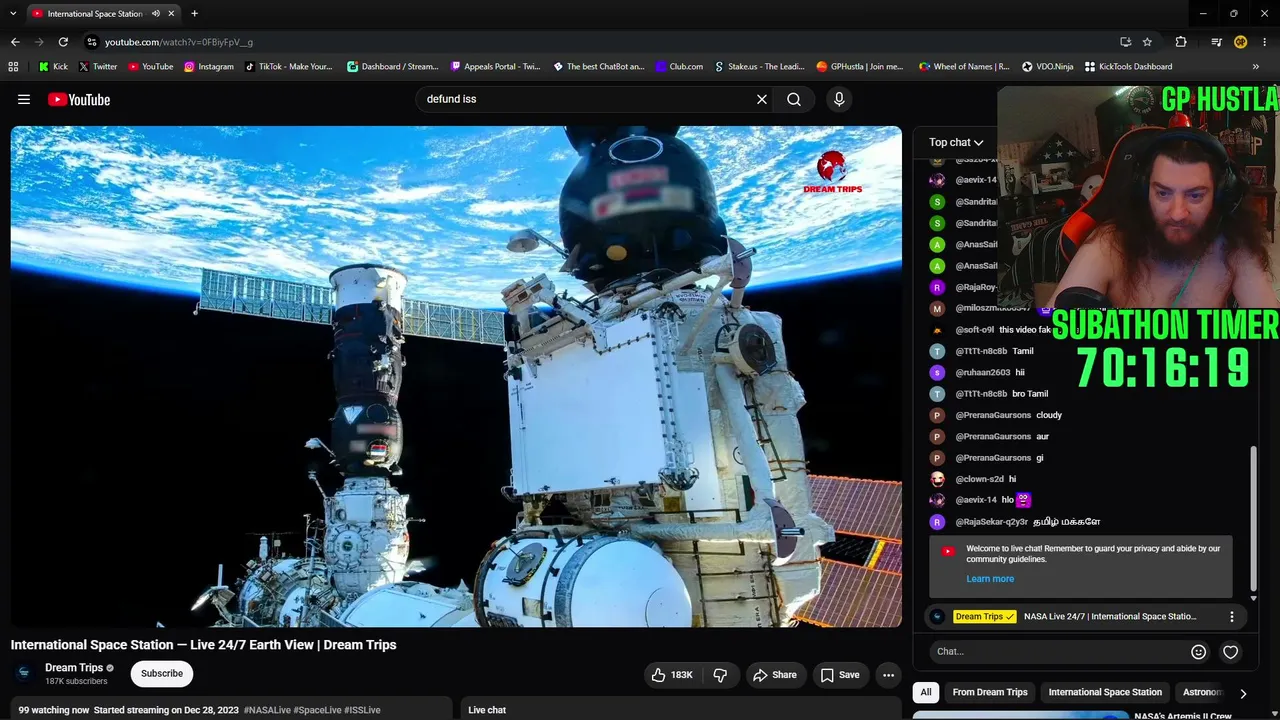1280x720 pixels.
Task: Follow the Learn more chat guidelines link
Action: (x=990, y=579)
